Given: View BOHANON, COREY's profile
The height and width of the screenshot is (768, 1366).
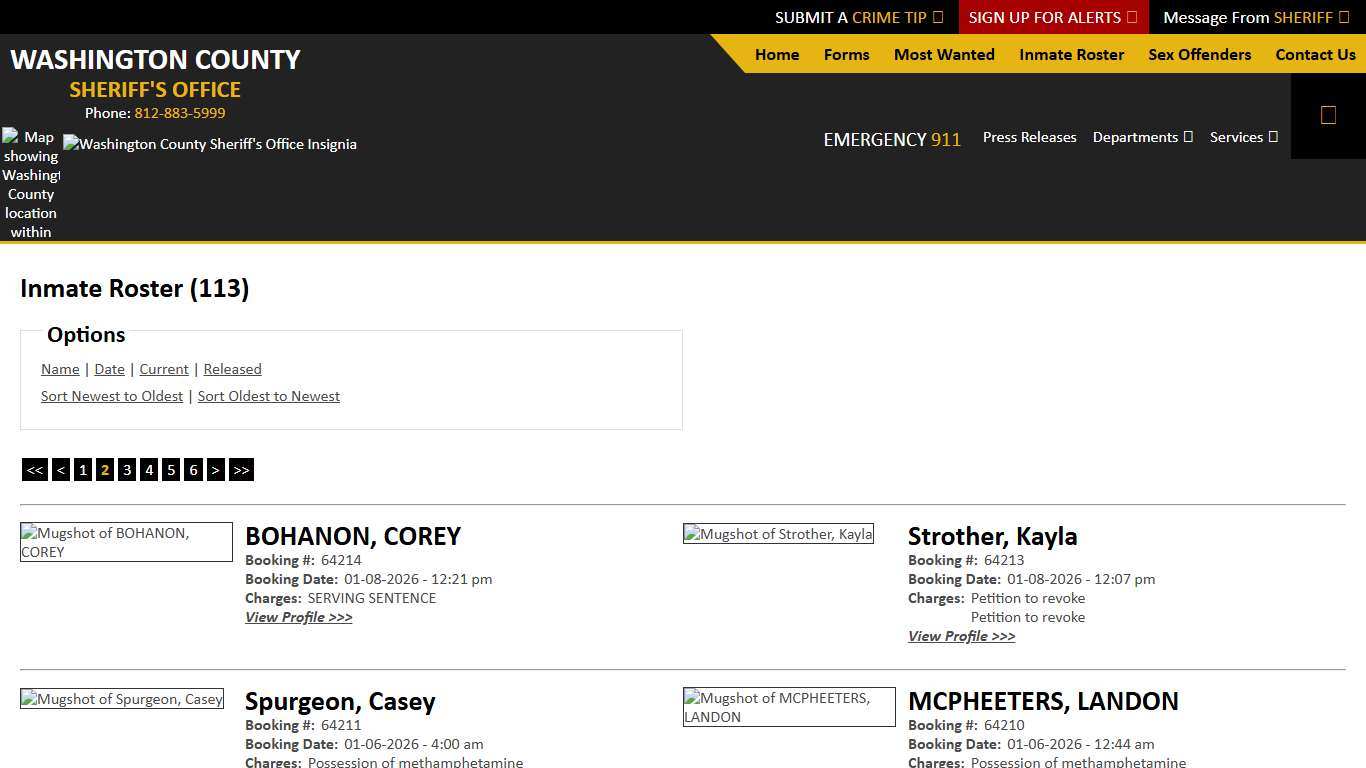Looking at the screenshot, I should 298,617.
